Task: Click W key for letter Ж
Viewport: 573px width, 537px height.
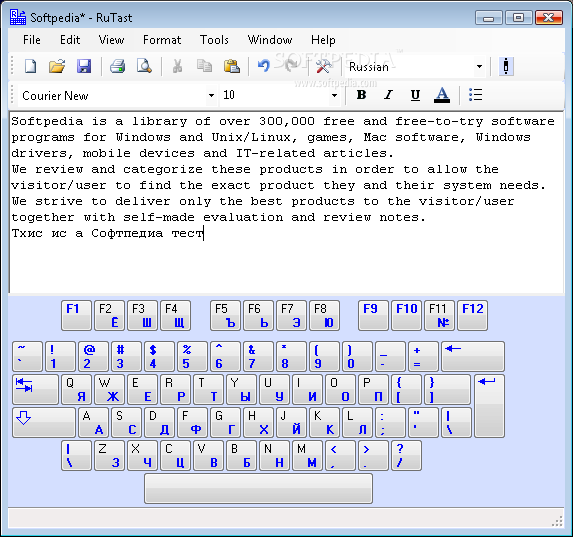Action: tap(109, 389)
